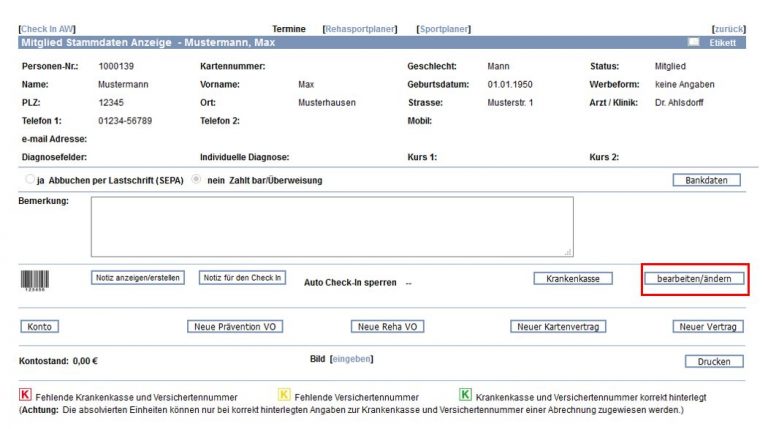Click Notiz für den Check In
This screenshot has height=429, width=768.
[x=242, y=278]
